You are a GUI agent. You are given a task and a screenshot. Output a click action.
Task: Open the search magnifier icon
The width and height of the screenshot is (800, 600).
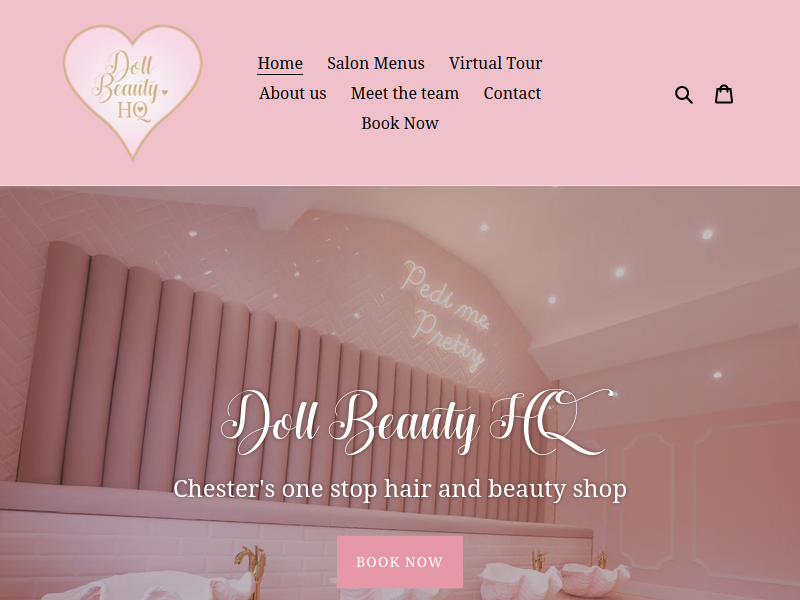click(x=684, y=94)
